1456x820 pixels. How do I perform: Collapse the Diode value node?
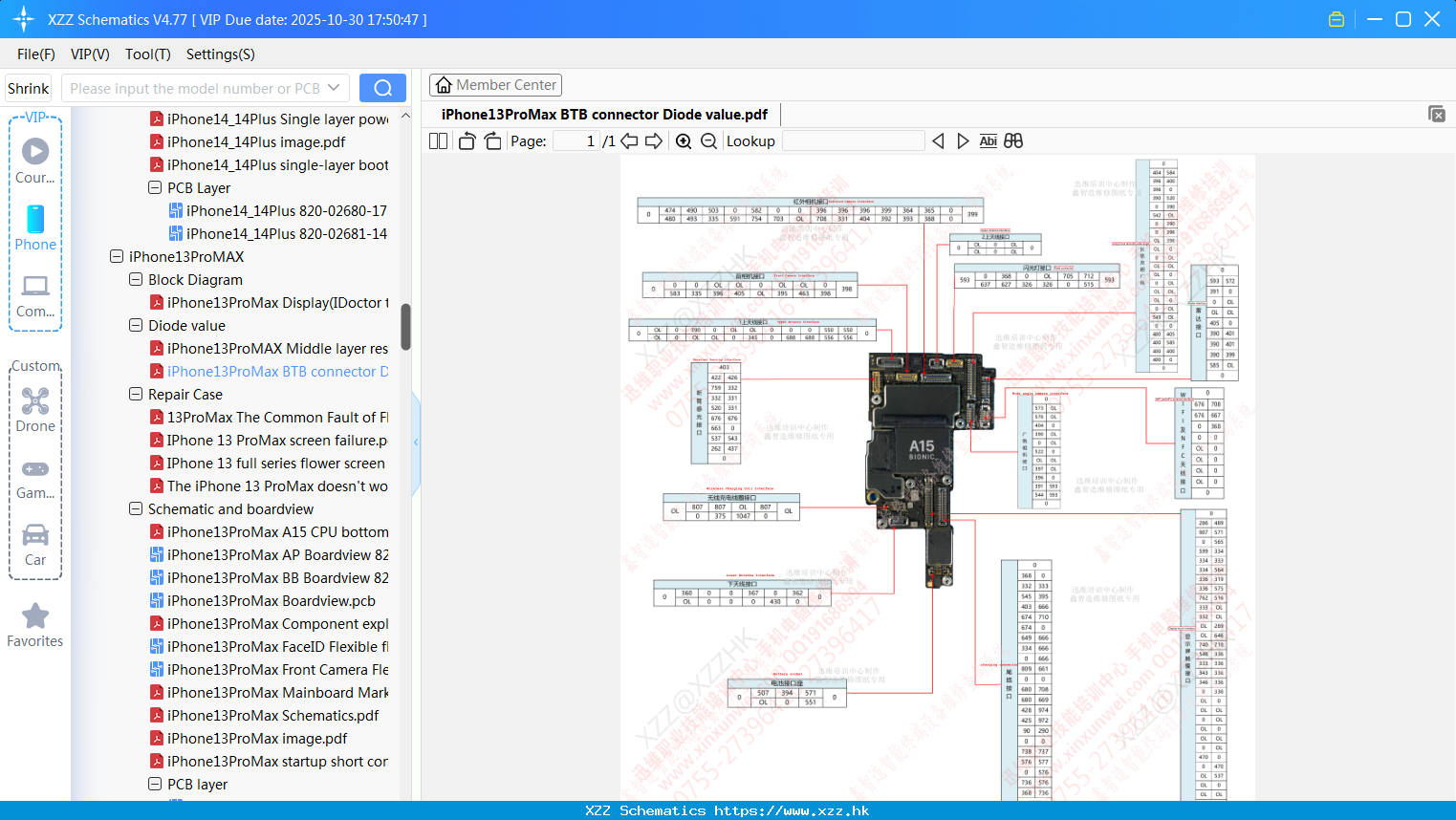136,325
